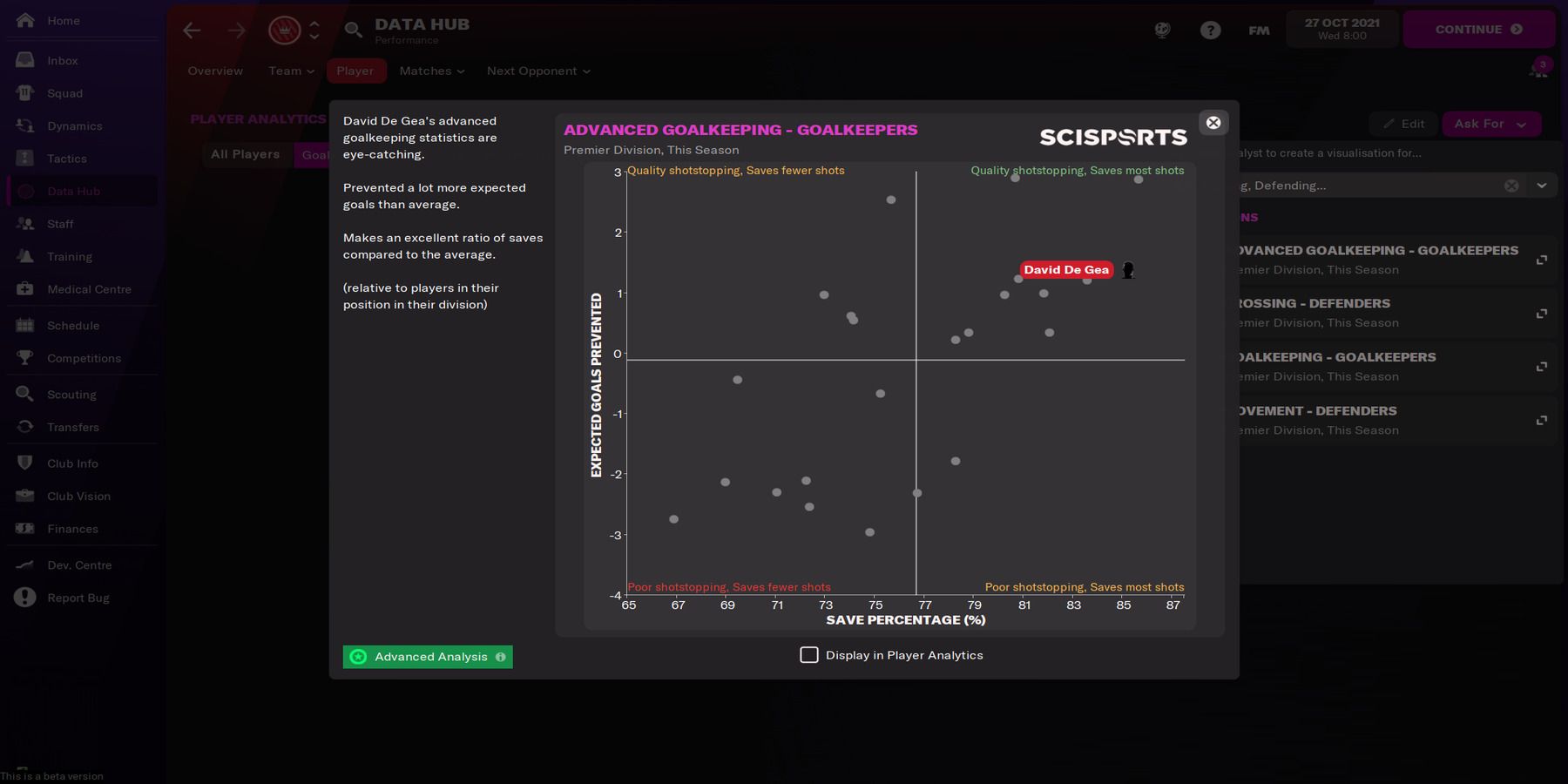This screenshot has width=1568, height=784.
Task: Click the David De Gea chart label
Action: 1066,270
